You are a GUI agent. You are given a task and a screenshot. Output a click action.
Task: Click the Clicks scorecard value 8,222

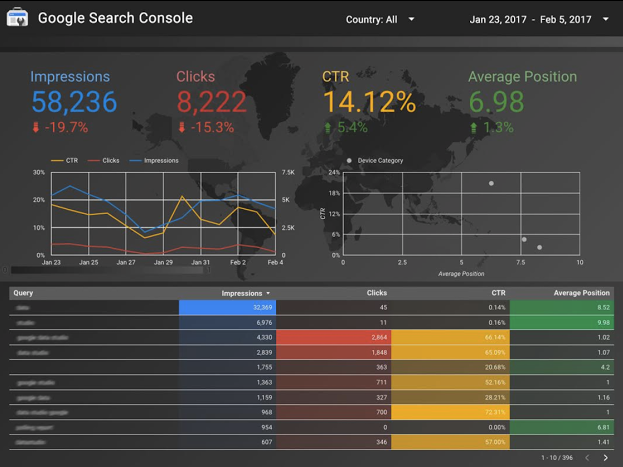(x=211, y=102)
